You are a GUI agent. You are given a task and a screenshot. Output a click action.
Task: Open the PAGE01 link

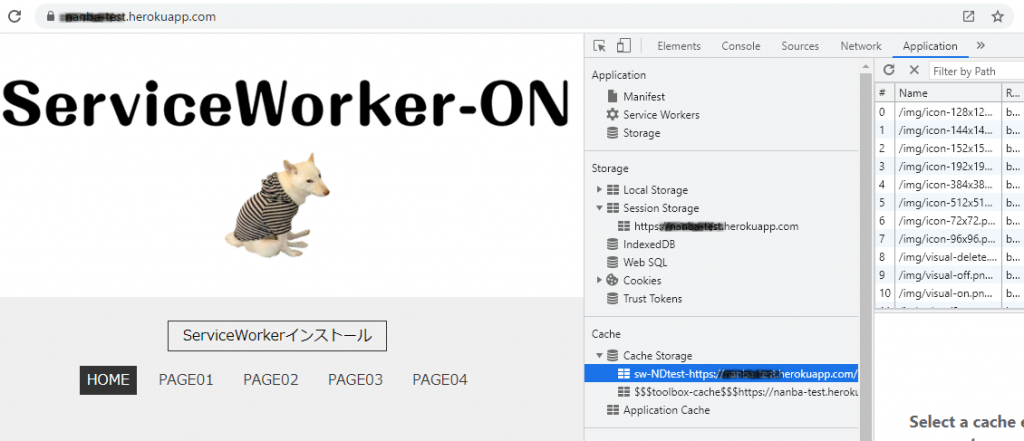coord(186,380)
